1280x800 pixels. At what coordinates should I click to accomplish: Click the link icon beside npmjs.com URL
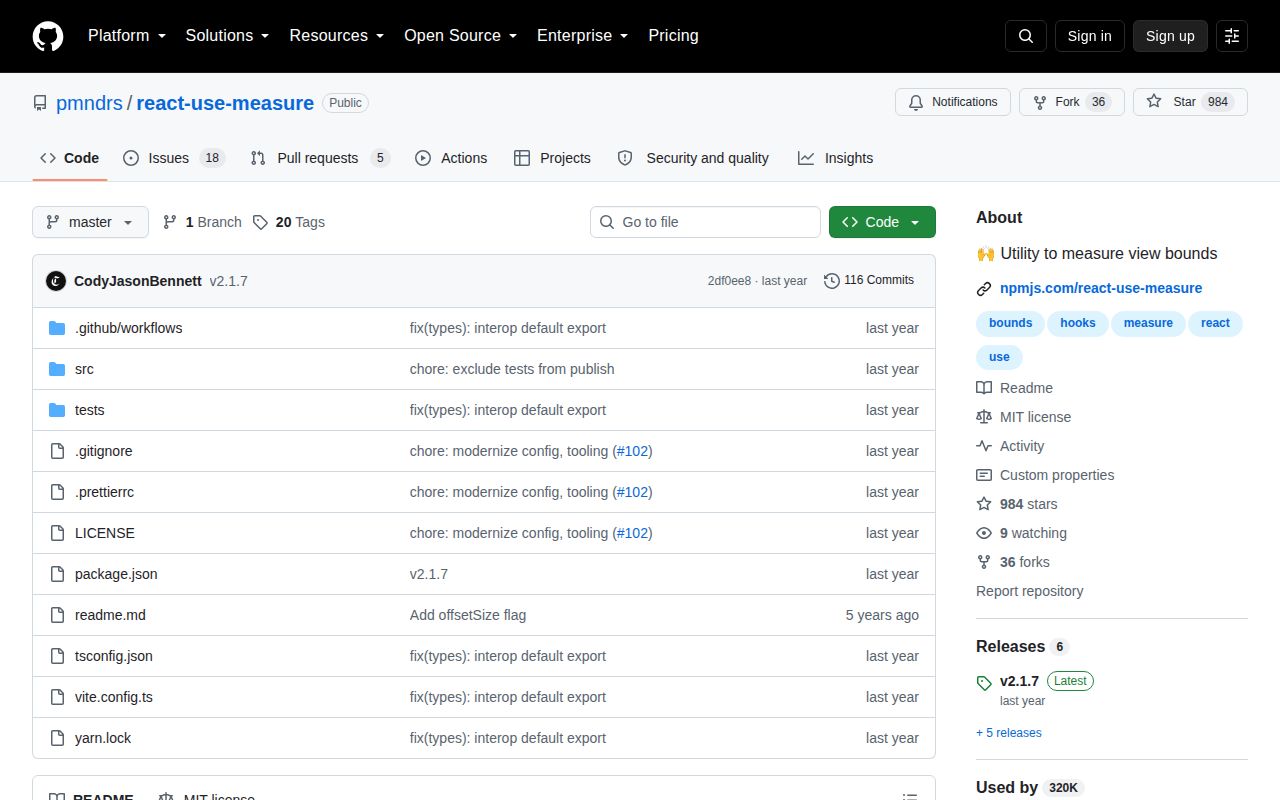coord(984,289)
